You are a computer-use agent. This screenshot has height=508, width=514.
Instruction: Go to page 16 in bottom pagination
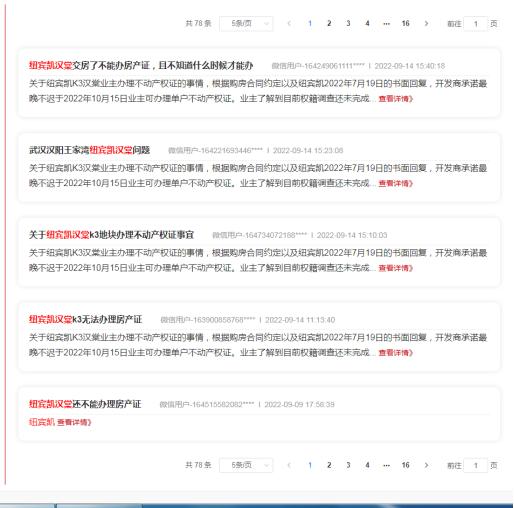[x=405, y=465]
